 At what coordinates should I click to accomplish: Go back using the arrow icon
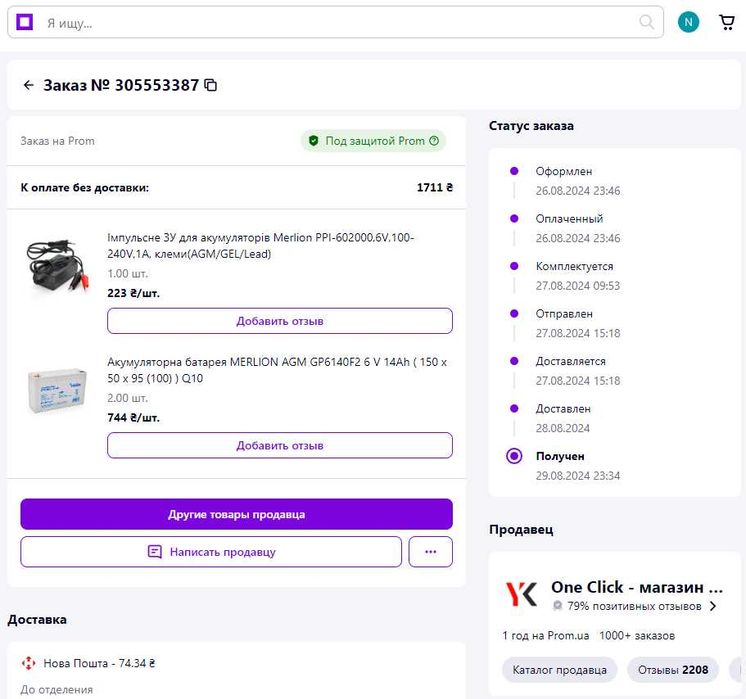coord(28,85)
